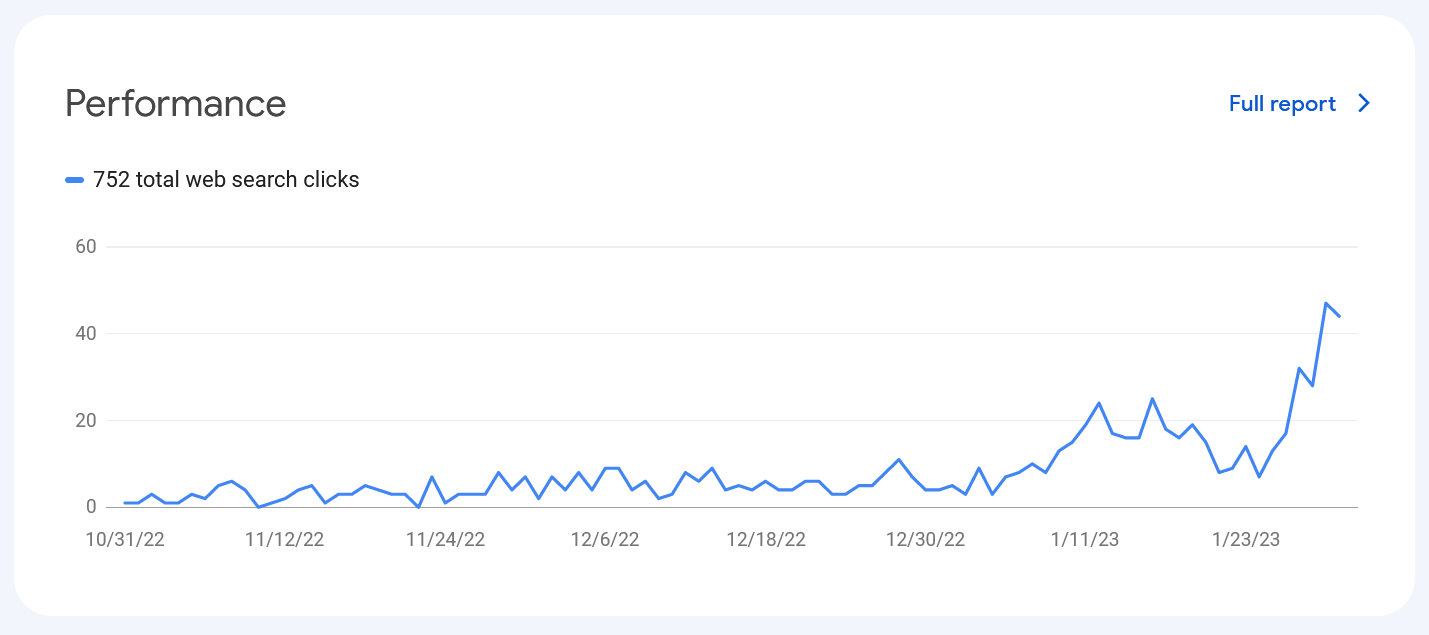1429x635 pixels.
Task: Click the 60 value label on the y-axis
Action: click(85, 247)
